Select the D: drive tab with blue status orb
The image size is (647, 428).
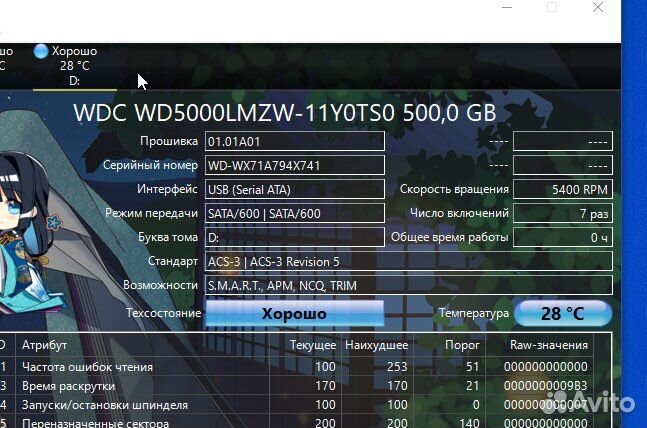tap(74, 66)
